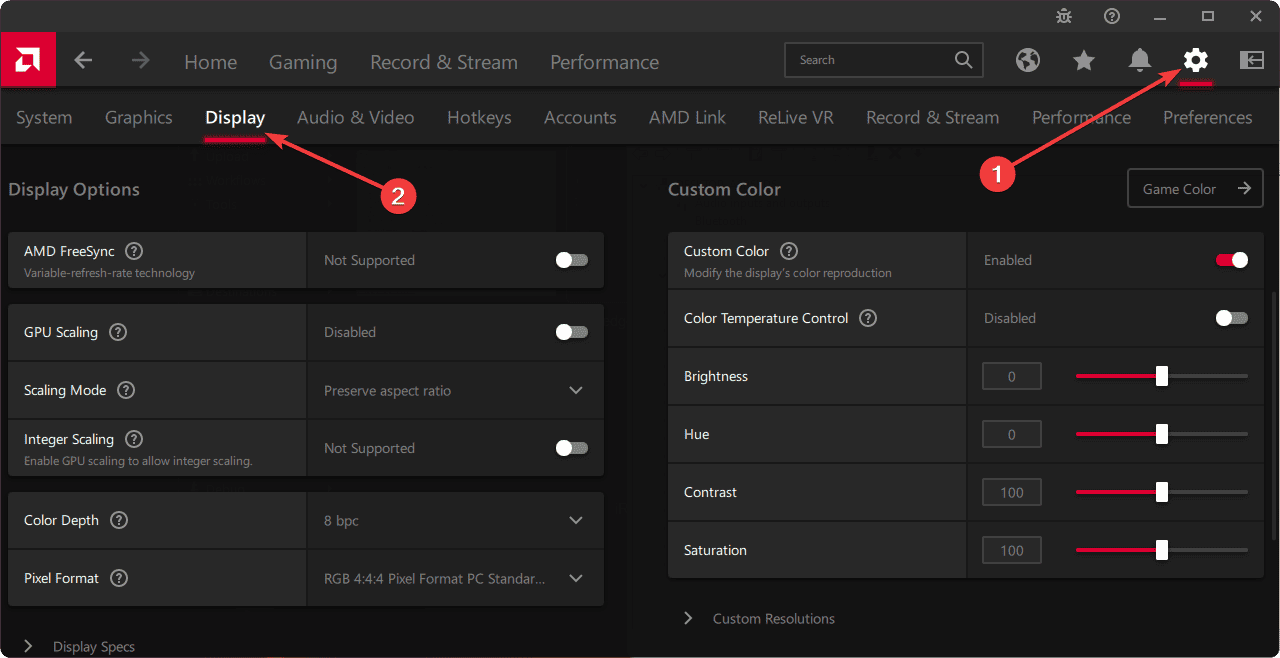Click the gamepad icon in the titlebar
1280x658 pixels.
point(1063,16)
